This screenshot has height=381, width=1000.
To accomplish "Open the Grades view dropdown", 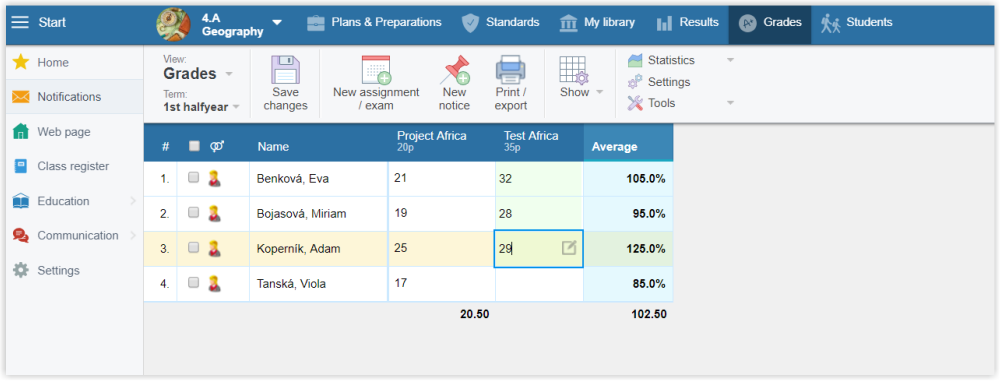I will point(198,73).
